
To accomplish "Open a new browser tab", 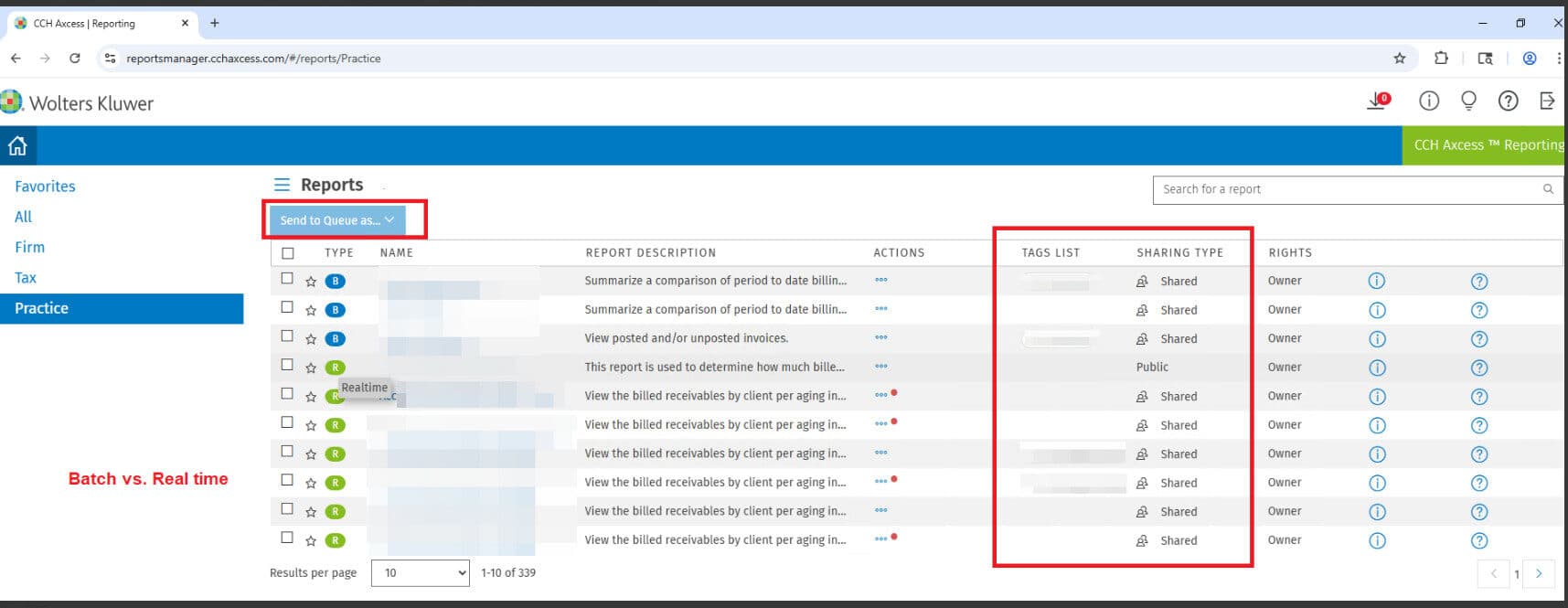I will tap(215, 23).
